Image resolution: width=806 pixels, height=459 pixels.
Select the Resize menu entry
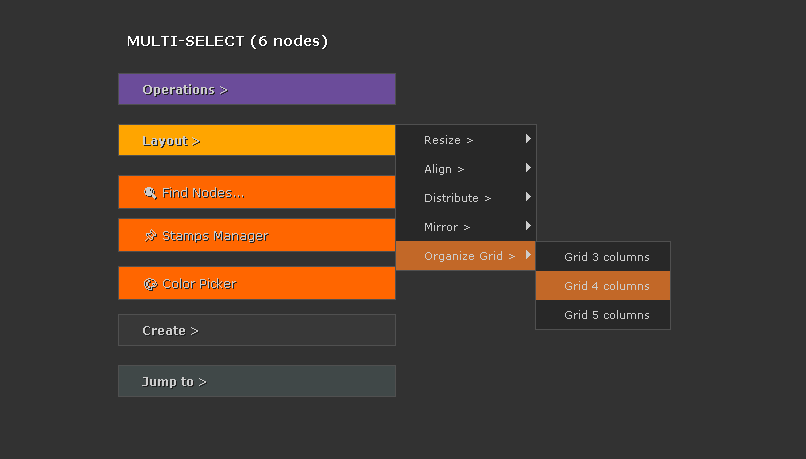pos(466,140)
